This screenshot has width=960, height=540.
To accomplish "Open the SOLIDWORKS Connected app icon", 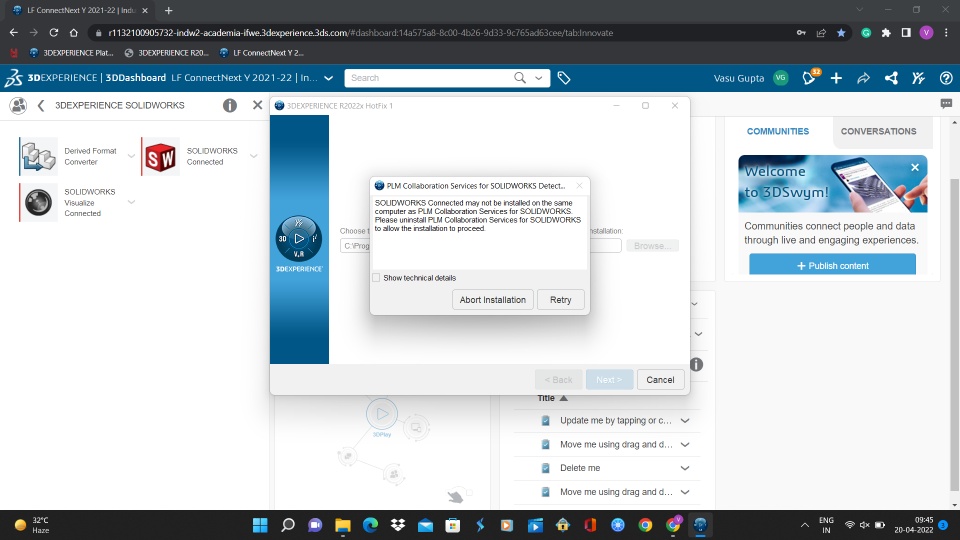I will [x=160, y=157].
